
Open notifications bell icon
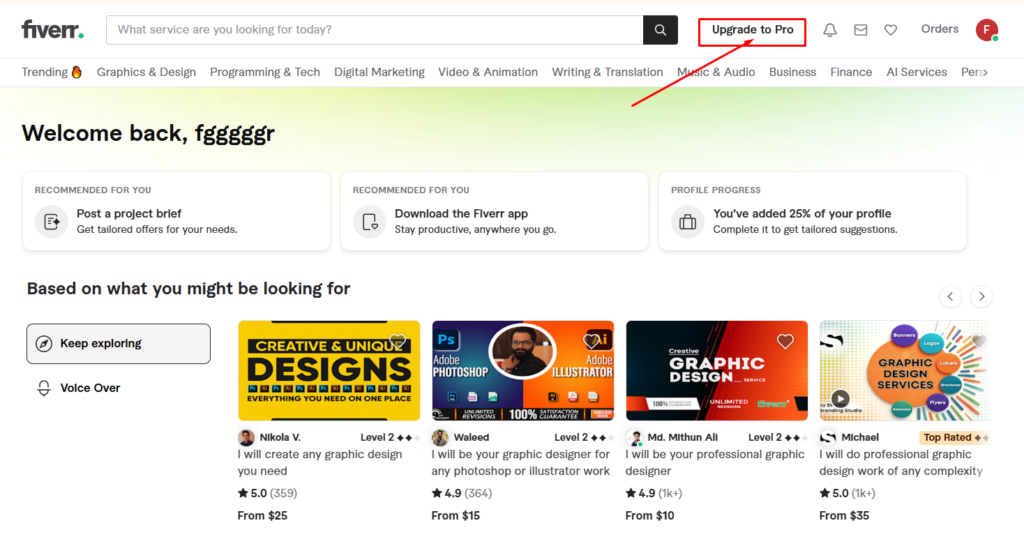point(829,30)
